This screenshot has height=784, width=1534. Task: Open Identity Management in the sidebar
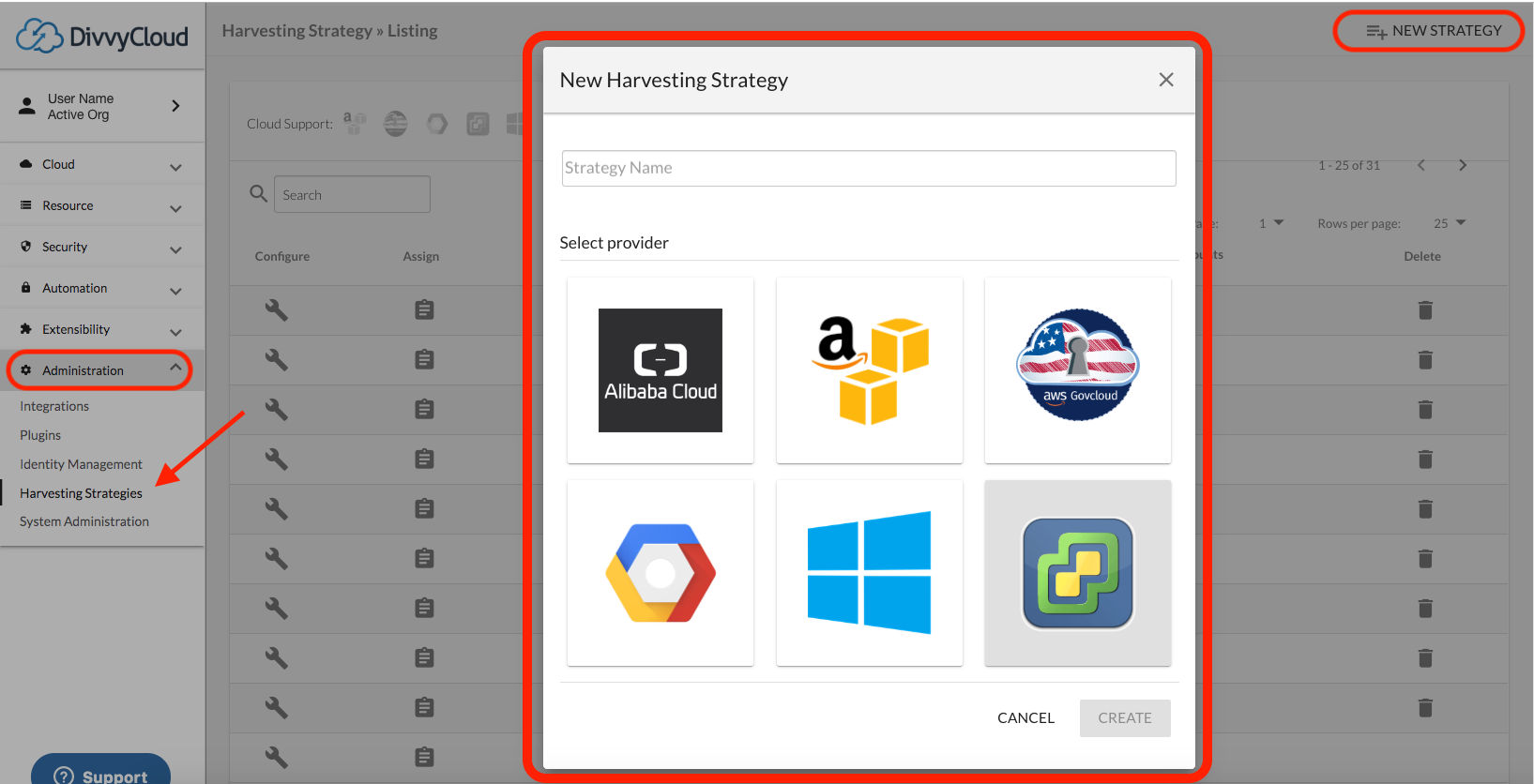(x=81, y=464)
